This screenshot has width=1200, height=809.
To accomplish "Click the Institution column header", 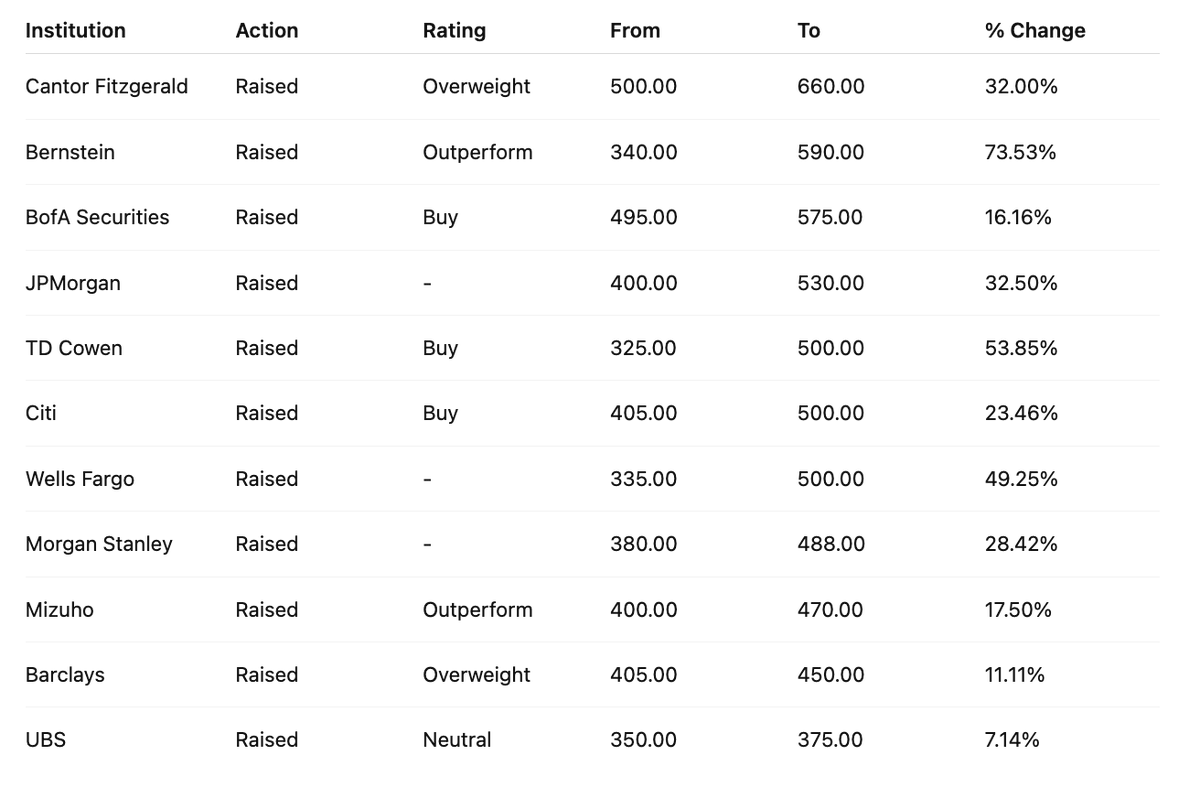I will (x=75, y=31).
